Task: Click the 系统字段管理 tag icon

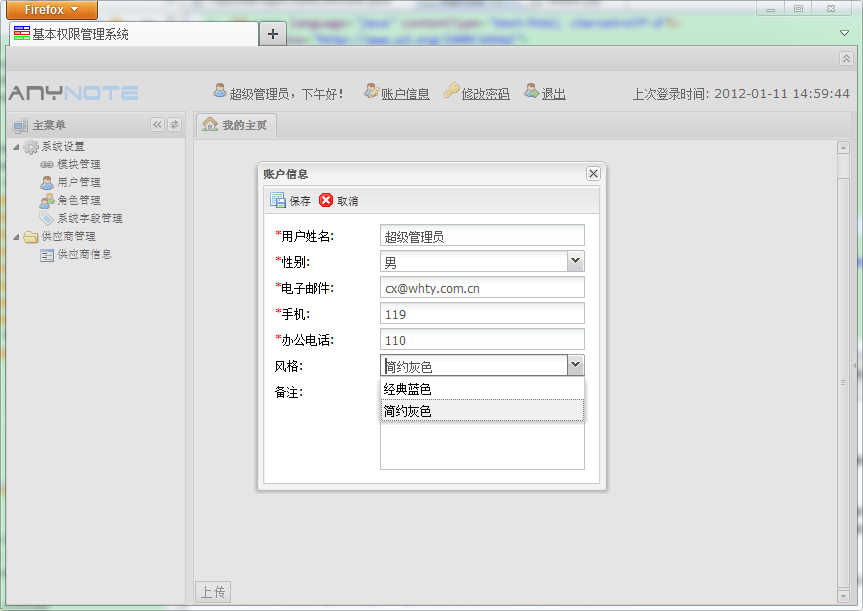Action: [x=47, y=219]
